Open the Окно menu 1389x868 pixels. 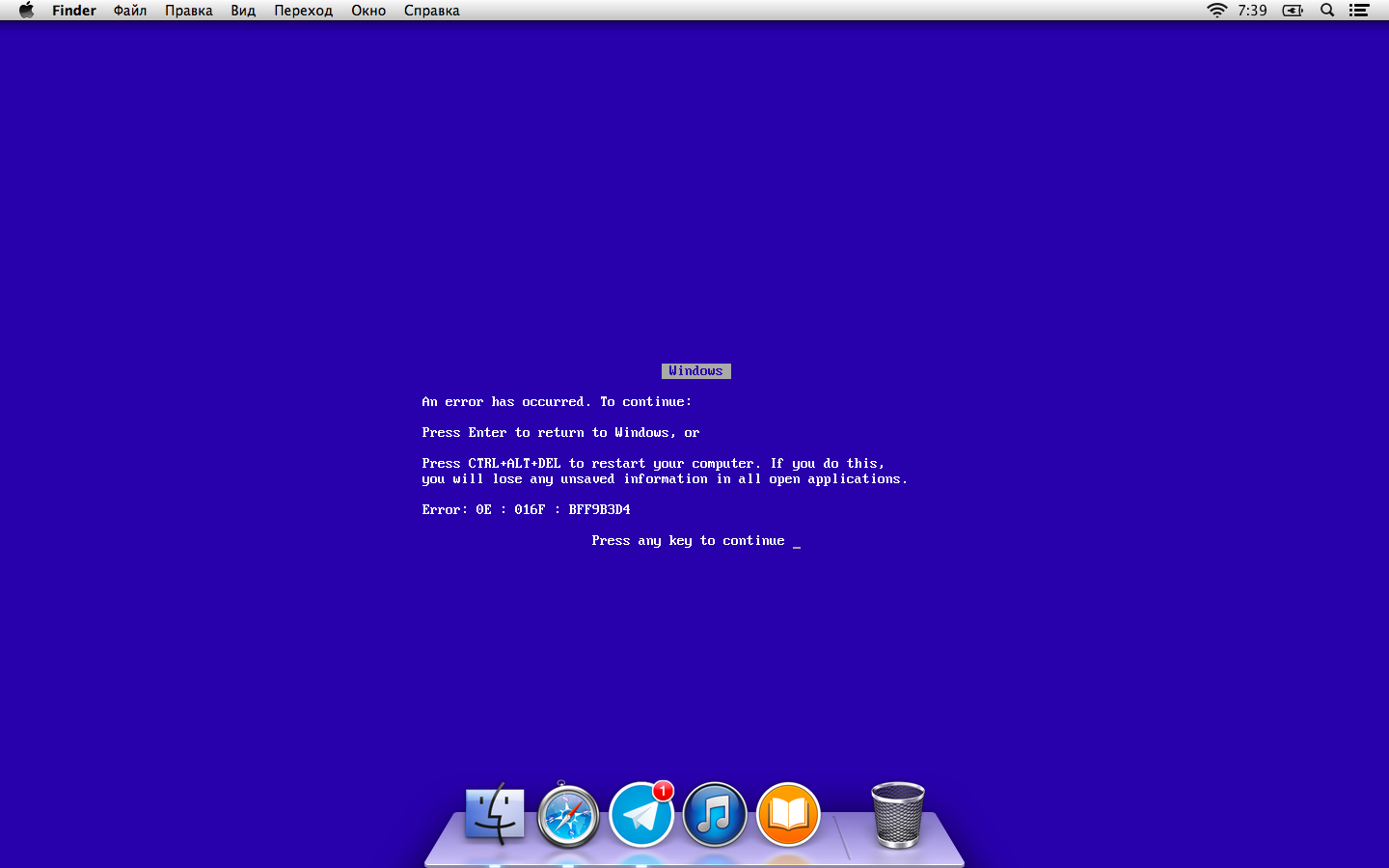point(368,11)
